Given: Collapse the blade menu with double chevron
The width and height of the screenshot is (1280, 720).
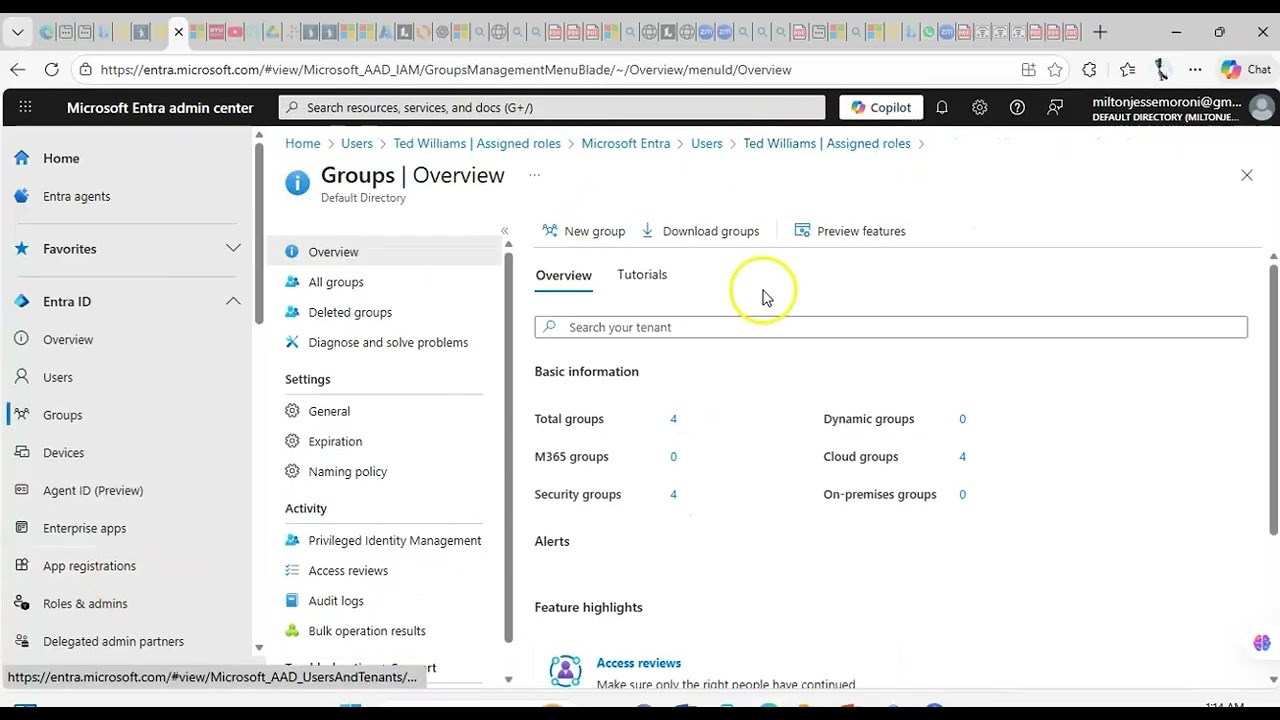Looking at the screenshot, I should tap(505, 231).
